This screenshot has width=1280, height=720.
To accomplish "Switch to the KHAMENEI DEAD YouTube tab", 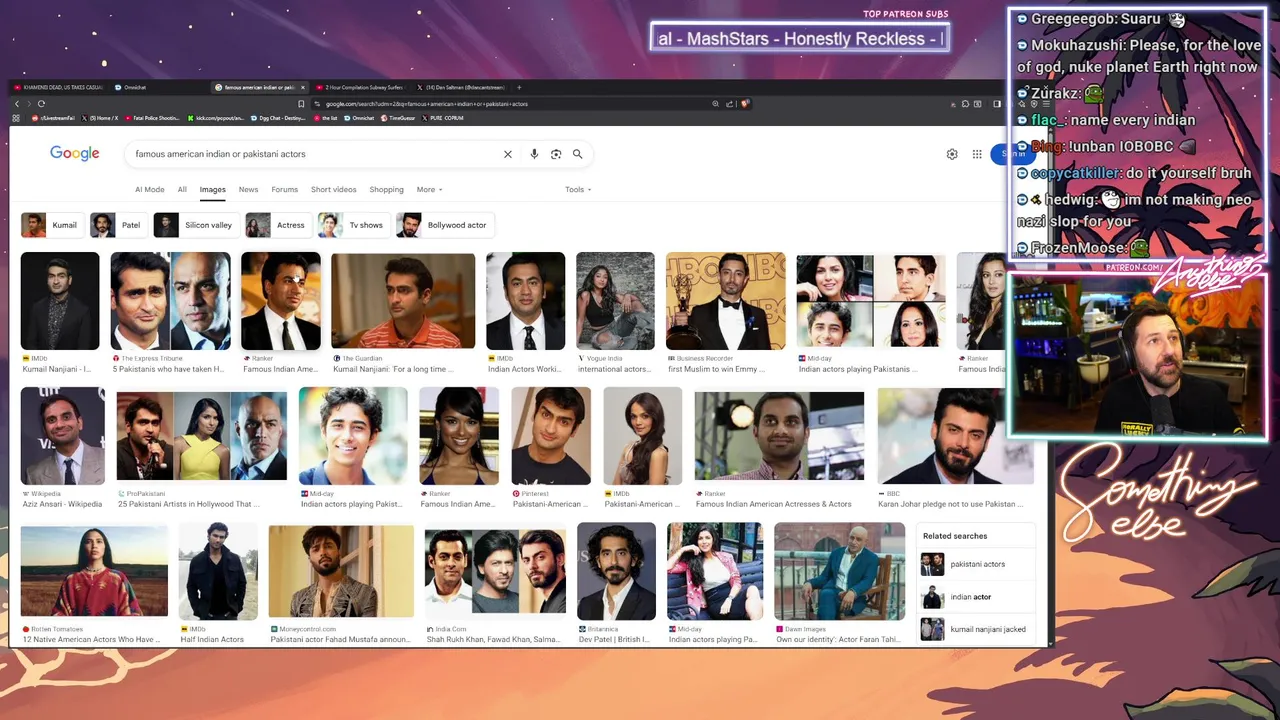I will pyautogui.click(x=60, y=87).
